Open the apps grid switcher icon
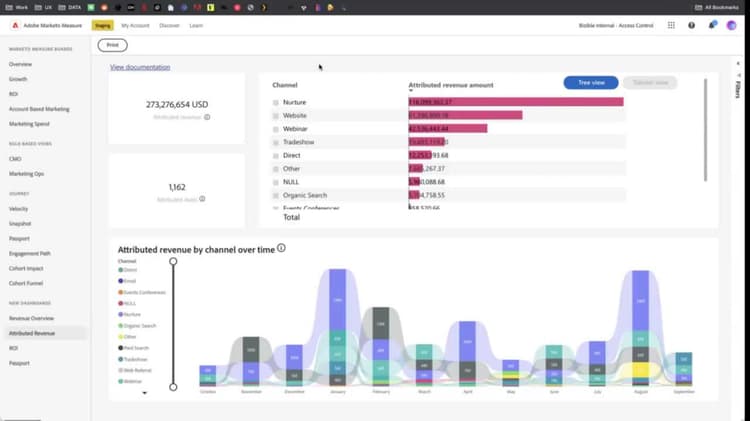 point(671,25)
